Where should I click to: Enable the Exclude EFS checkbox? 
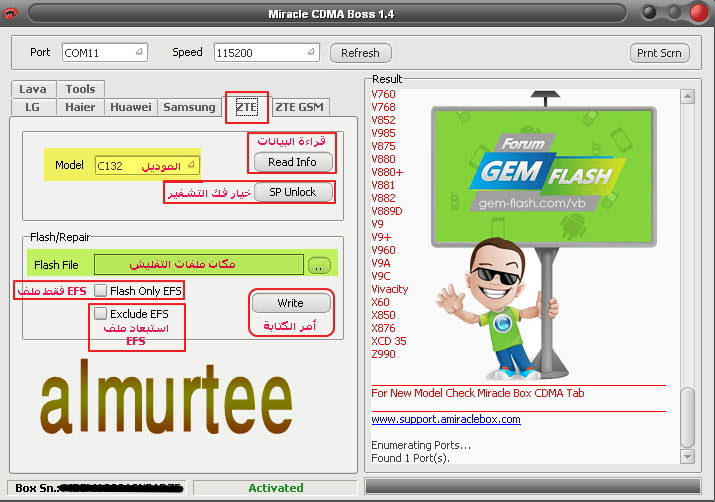pos(100,313)
